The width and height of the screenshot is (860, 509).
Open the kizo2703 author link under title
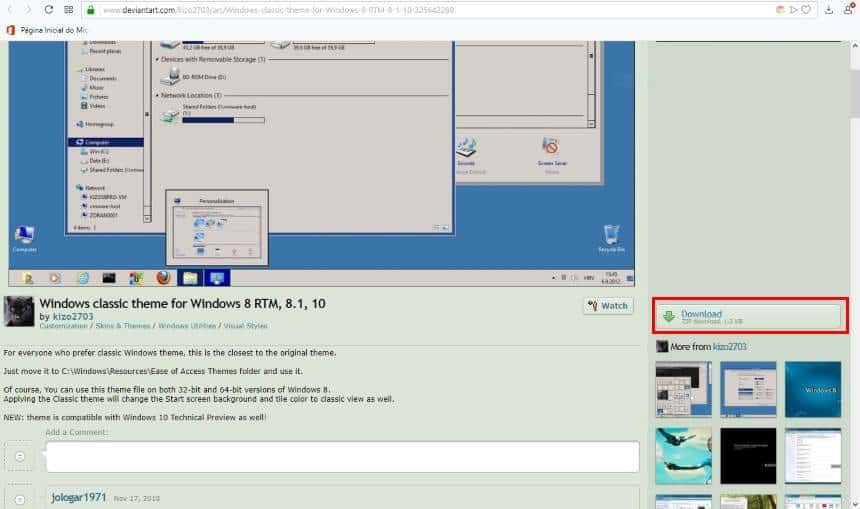point(73,316)
